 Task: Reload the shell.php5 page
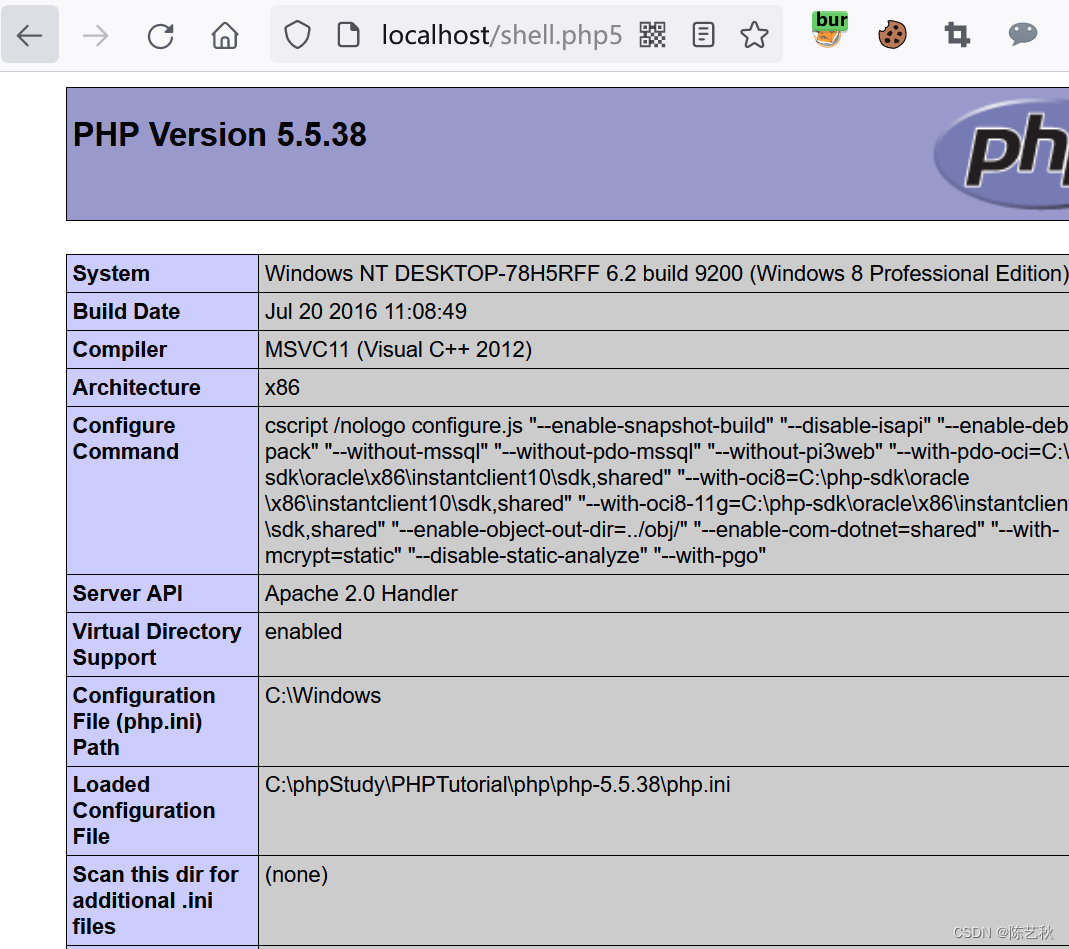point(160,35)
